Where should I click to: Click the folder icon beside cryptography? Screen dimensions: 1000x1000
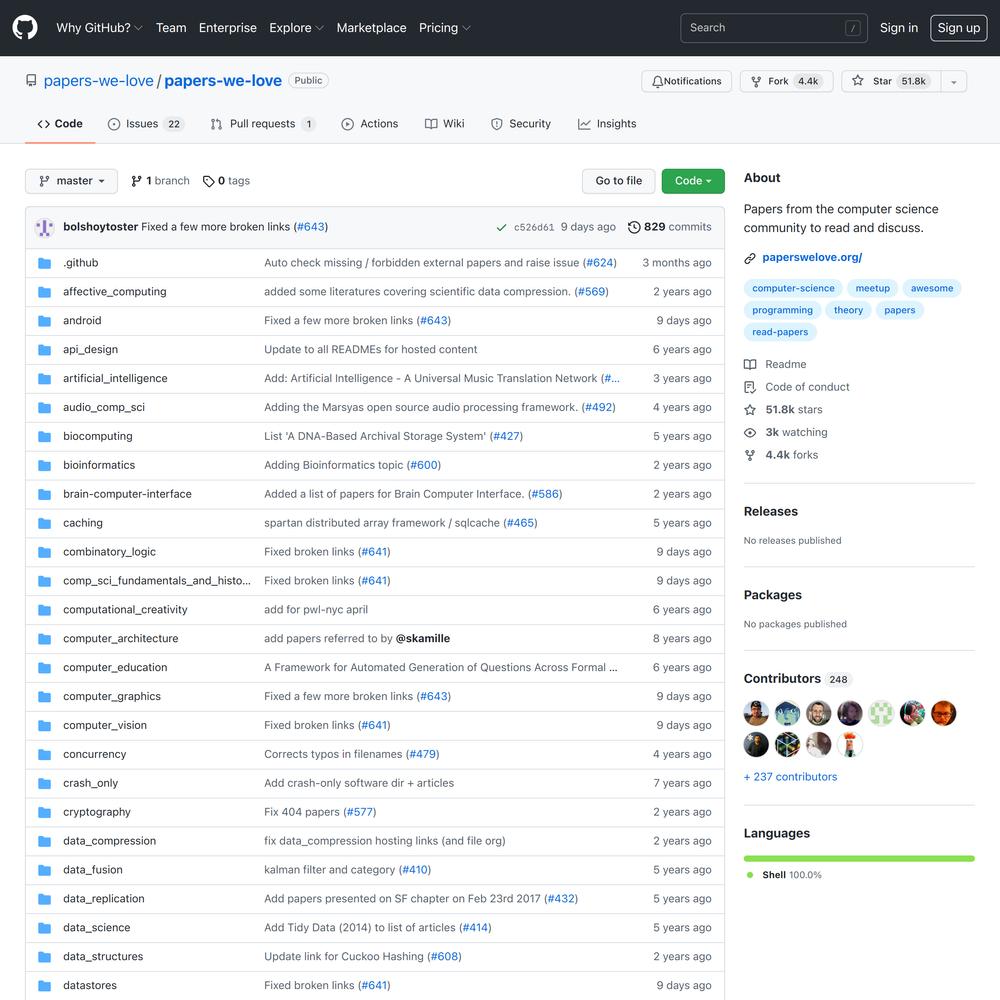[45, 812]
